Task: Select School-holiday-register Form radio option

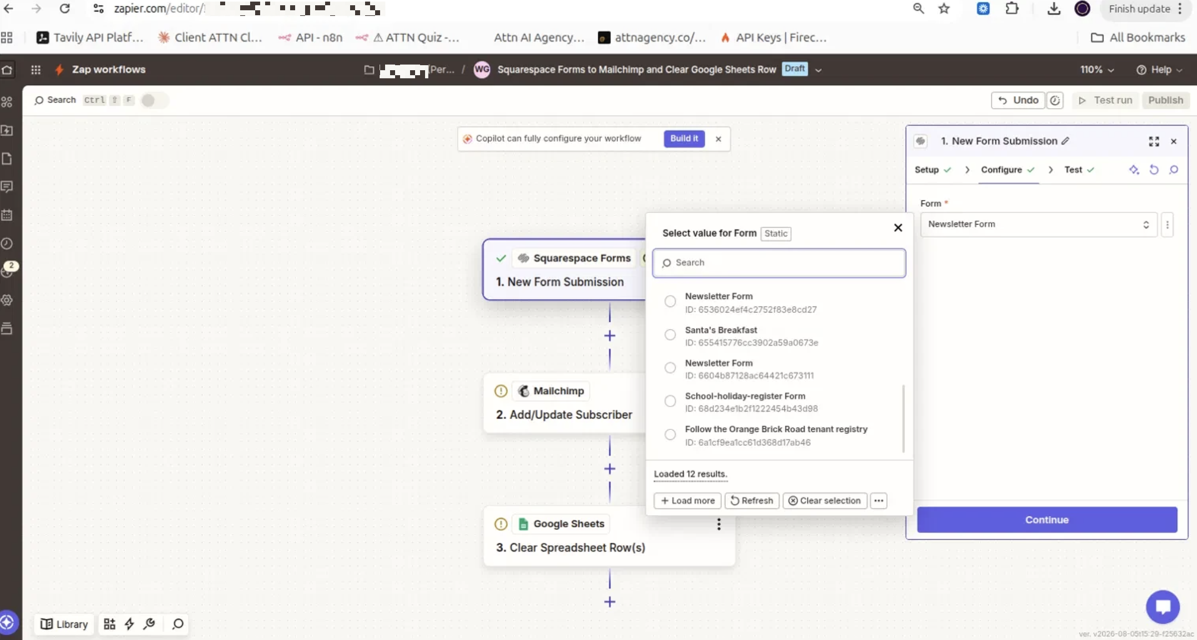Action: click(x=669, y=401)
